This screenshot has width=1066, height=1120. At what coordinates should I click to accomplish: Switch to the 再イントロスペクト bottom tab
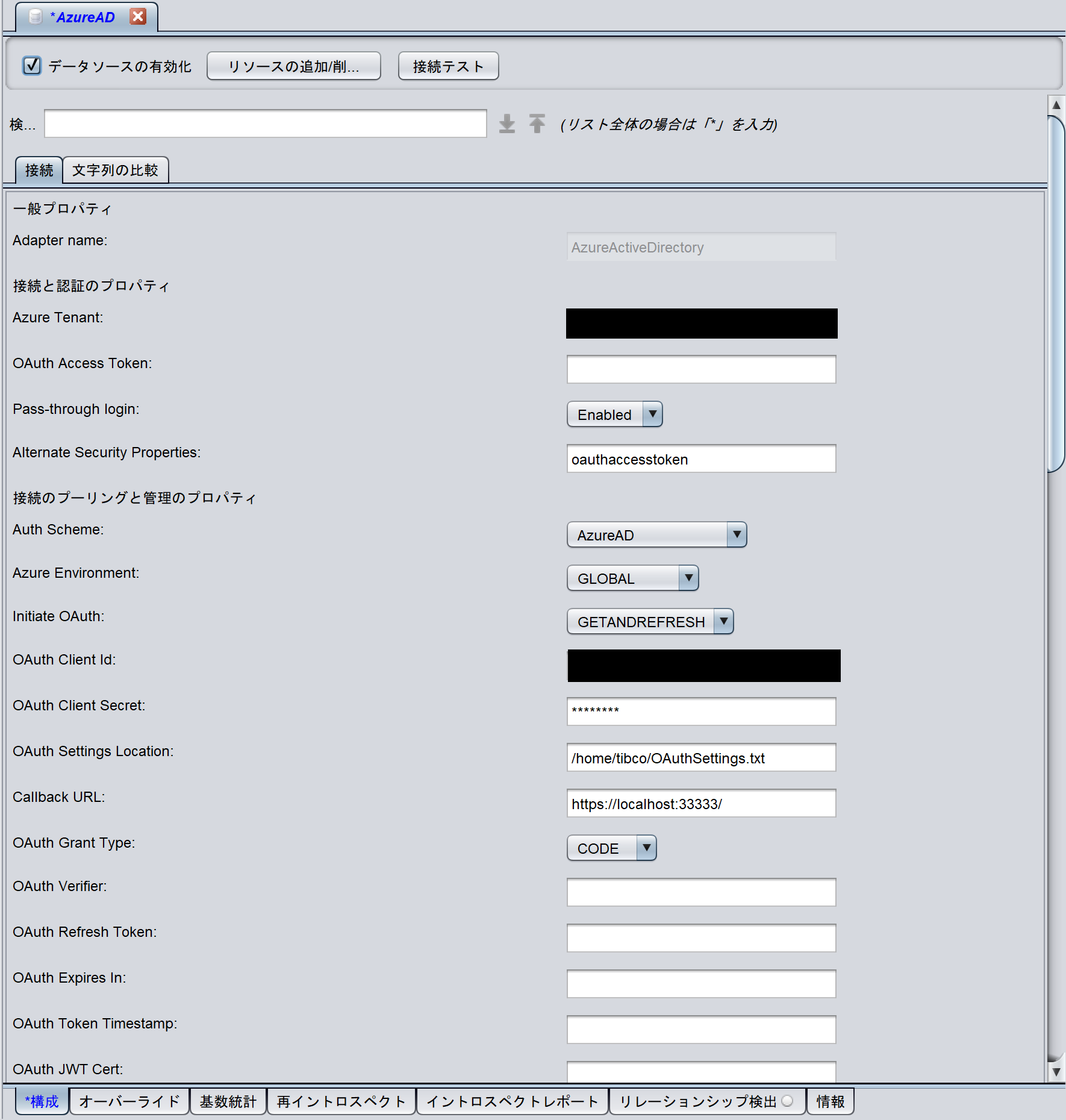coord(341,1101)
